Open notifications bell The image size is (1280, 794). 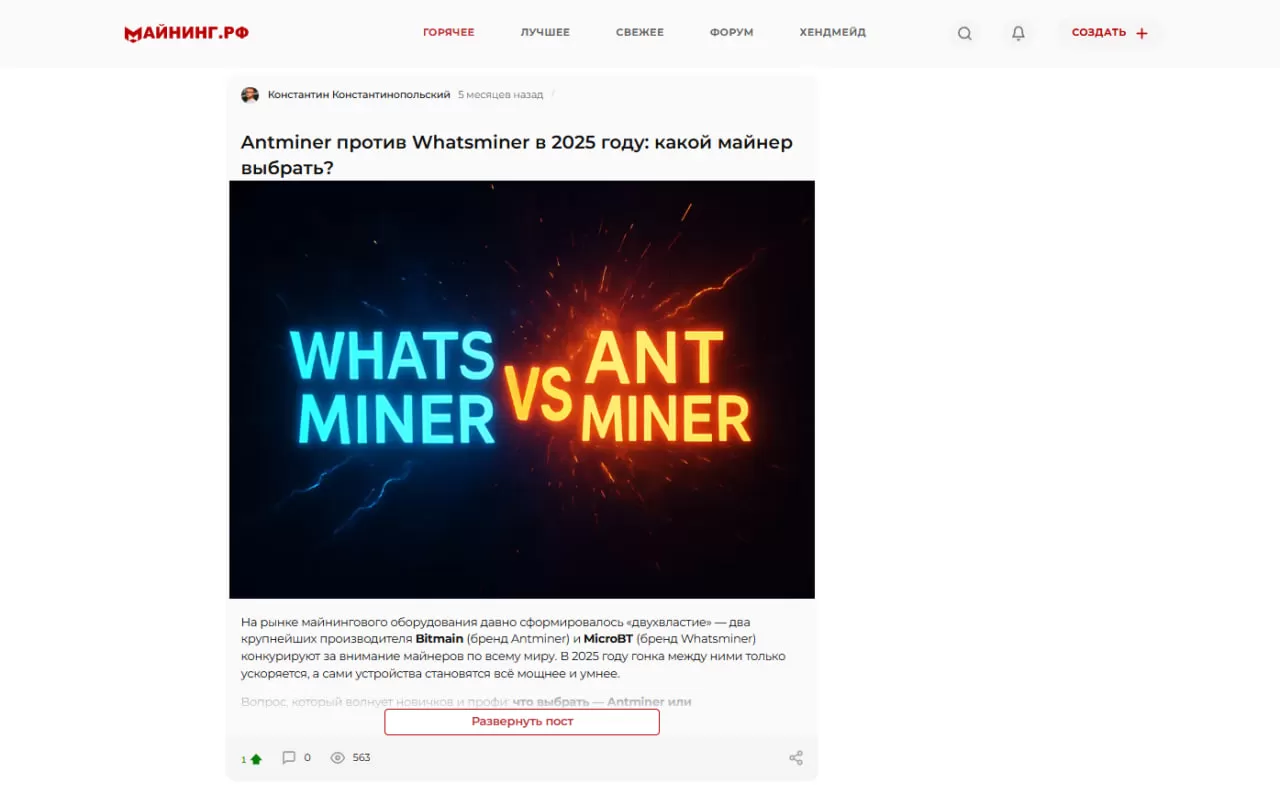(1018, 33)
